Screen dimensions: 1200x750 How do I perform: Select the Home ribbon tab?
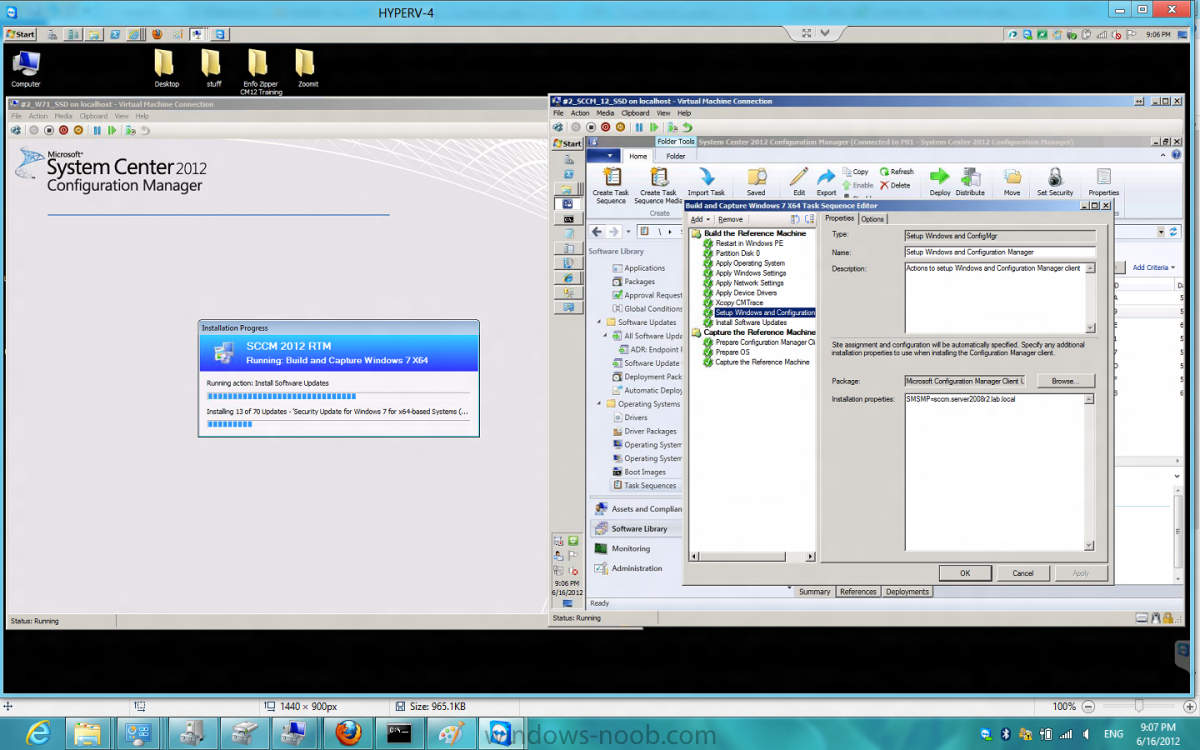tap(638, 156)
